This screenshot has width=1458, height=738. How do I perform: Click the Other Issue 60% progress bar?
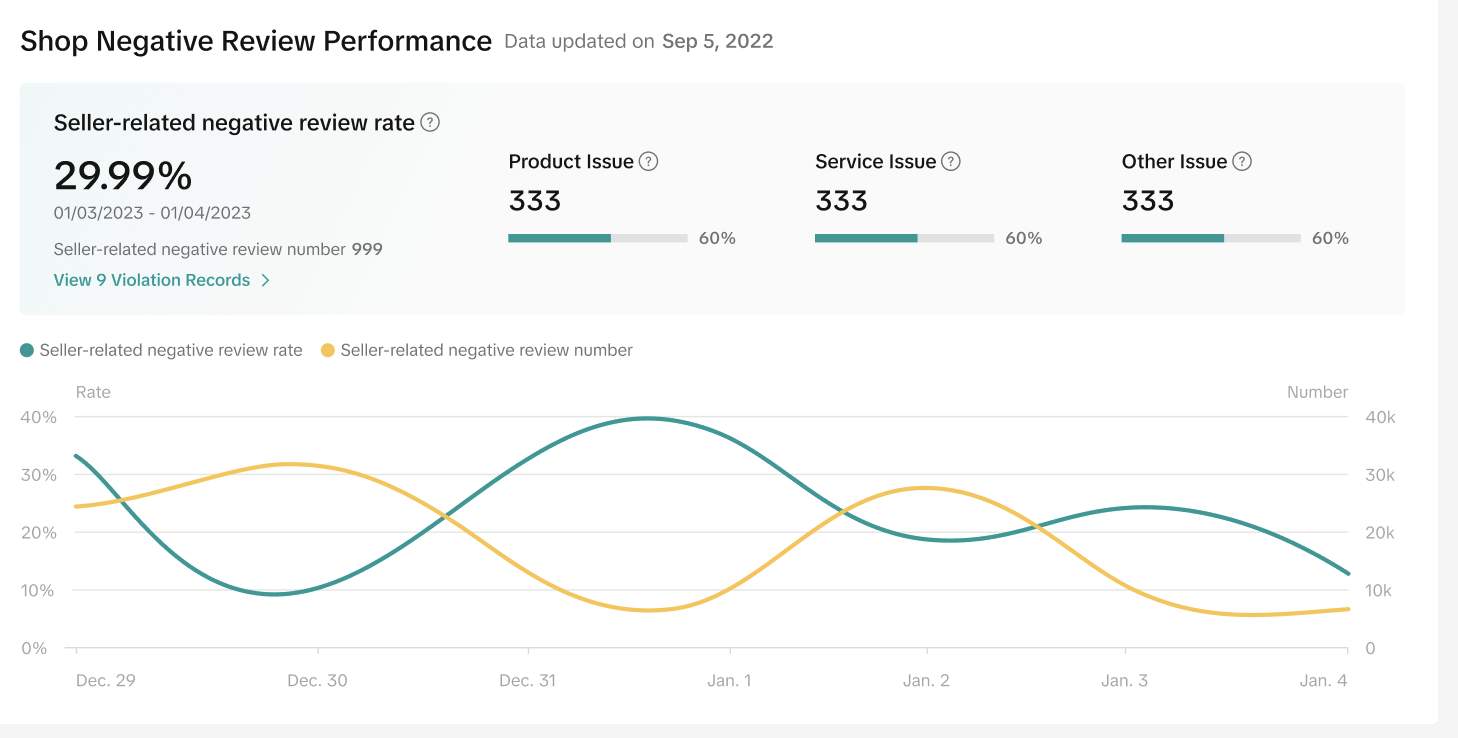click(1210, 239)
